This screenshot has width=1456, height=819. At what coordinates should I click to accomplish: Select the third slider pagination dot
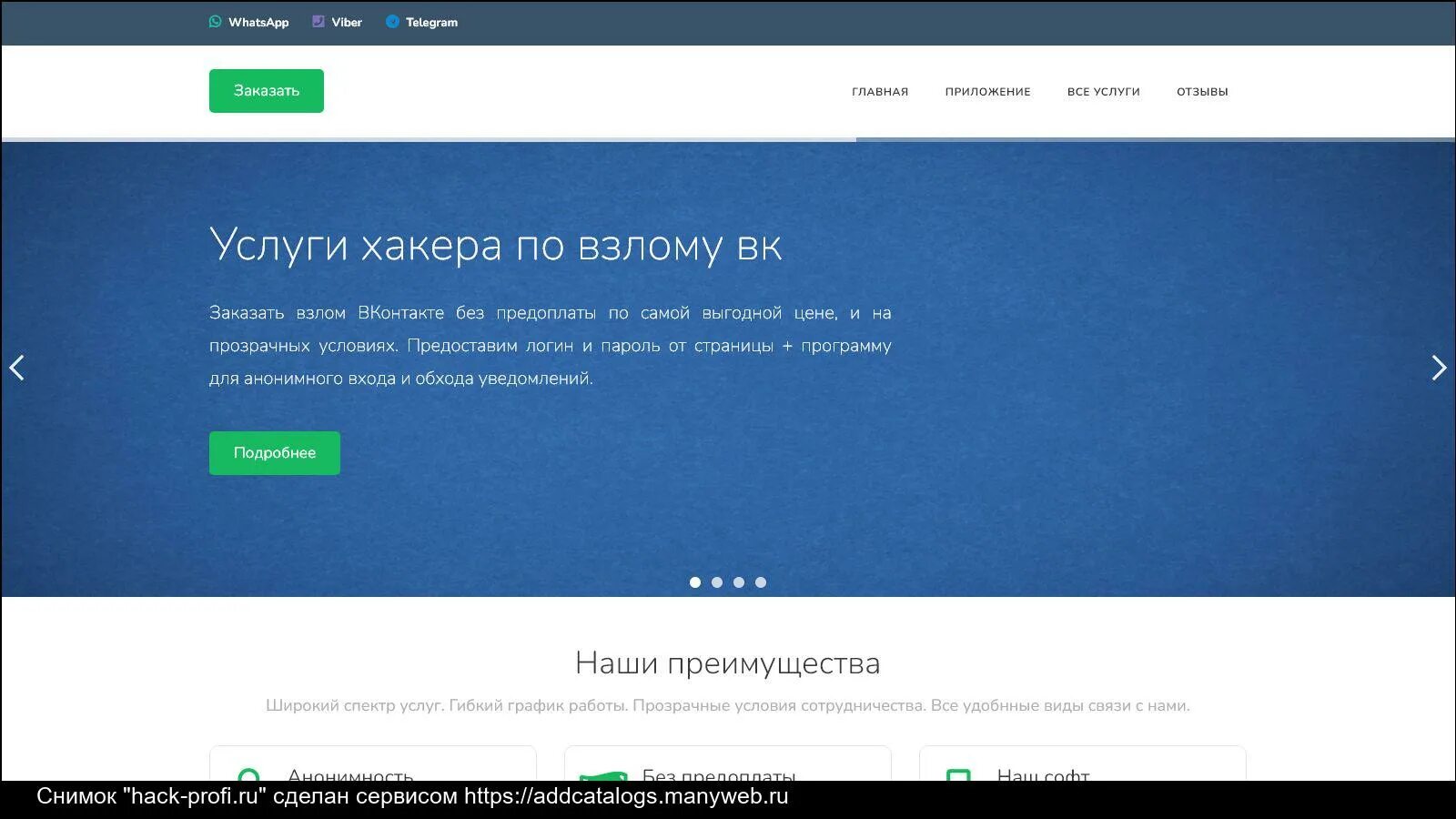(x=739, y=582)
